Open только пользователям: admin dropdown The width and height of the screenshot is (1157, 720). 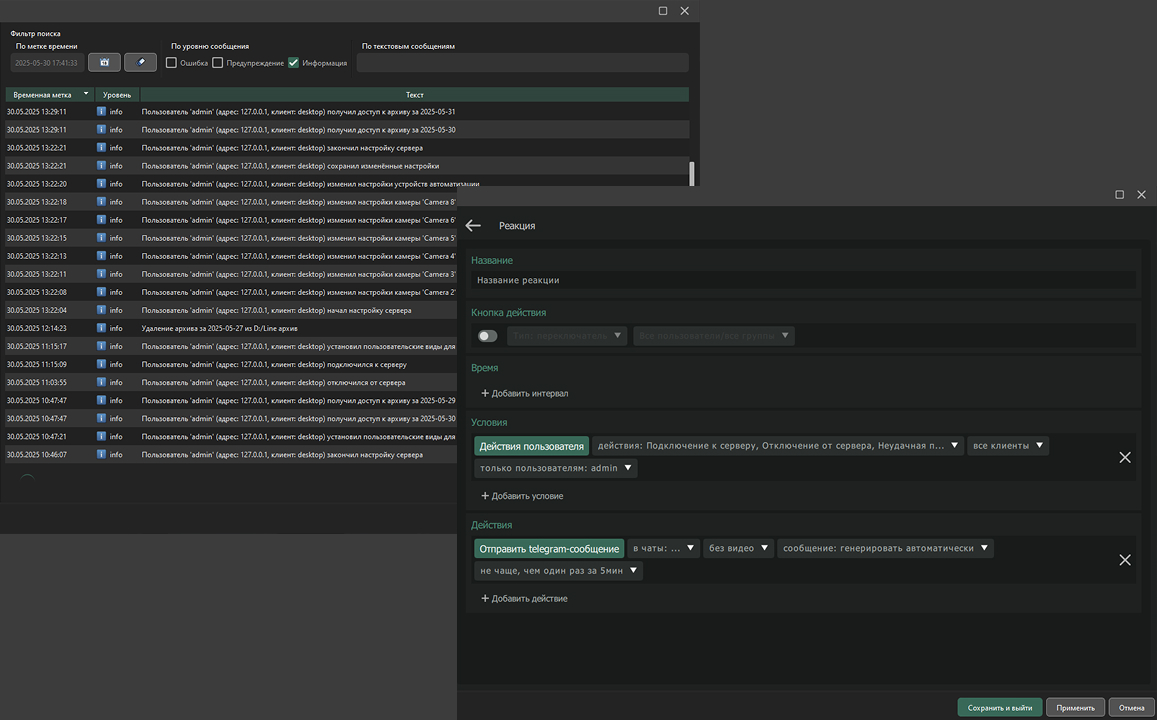556,468
